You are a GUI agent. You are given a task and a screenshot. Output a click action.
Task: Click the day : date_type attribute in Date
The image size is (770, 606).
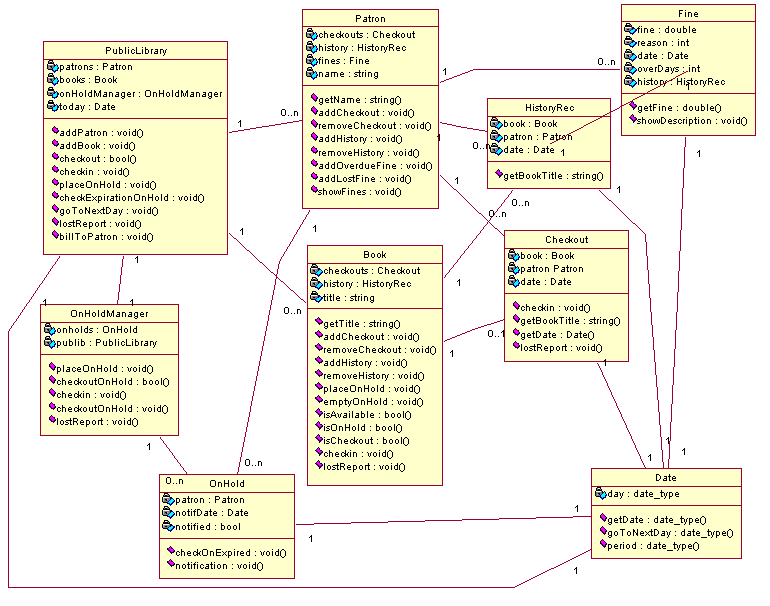coord(642,494)
